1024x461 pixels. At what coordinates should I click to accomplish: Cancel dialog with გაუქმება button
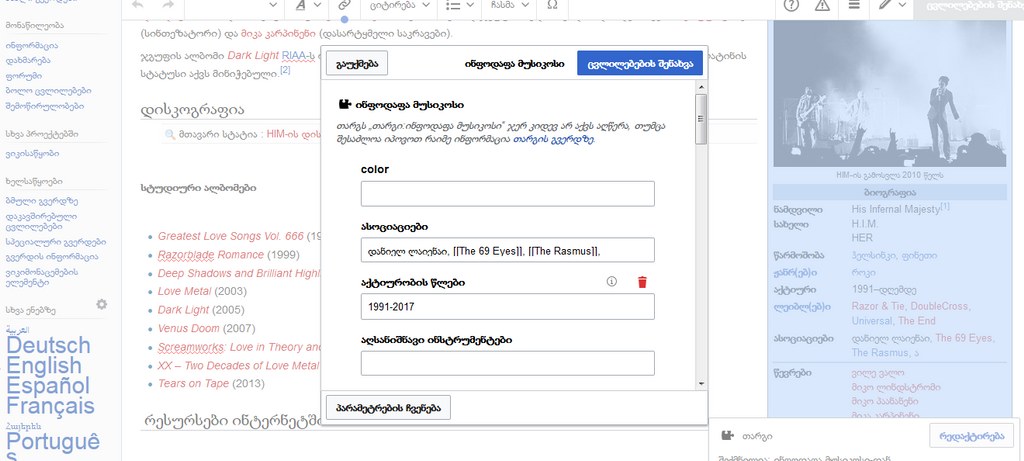[357, 64]
